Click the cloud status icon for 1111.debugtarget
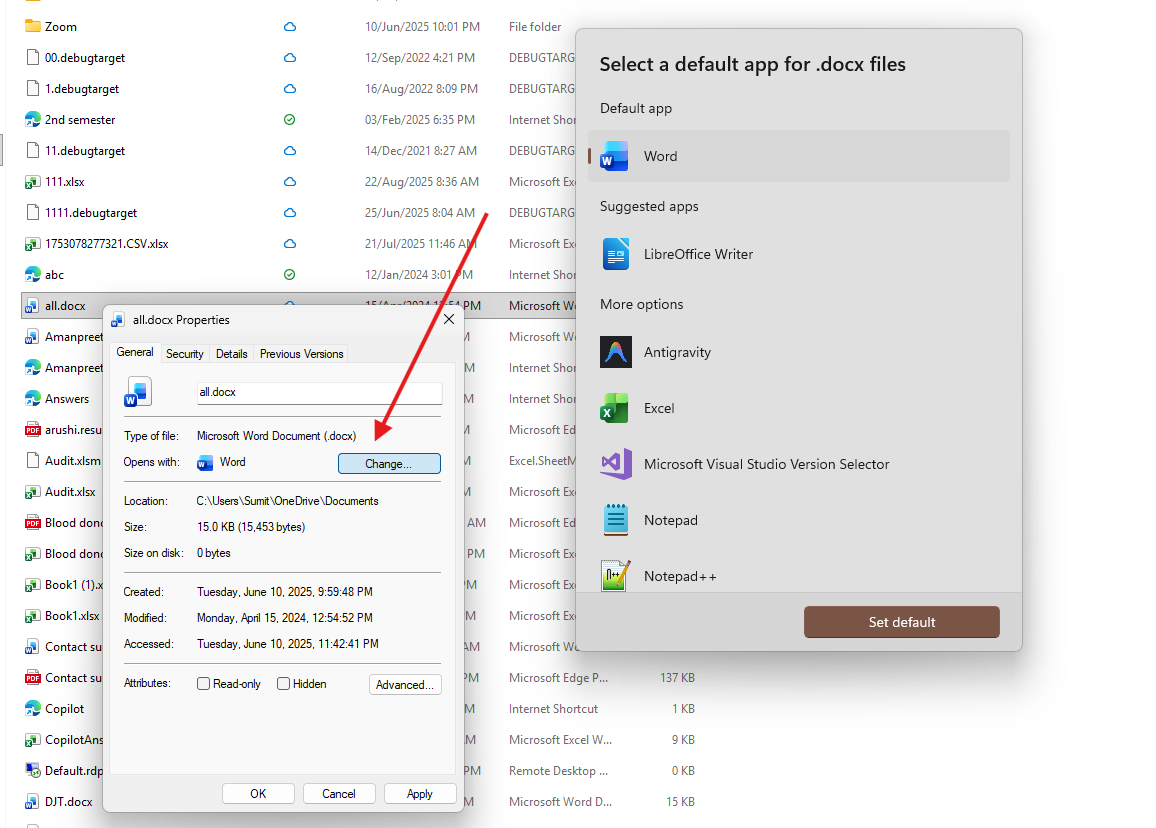 click(290, 212)
